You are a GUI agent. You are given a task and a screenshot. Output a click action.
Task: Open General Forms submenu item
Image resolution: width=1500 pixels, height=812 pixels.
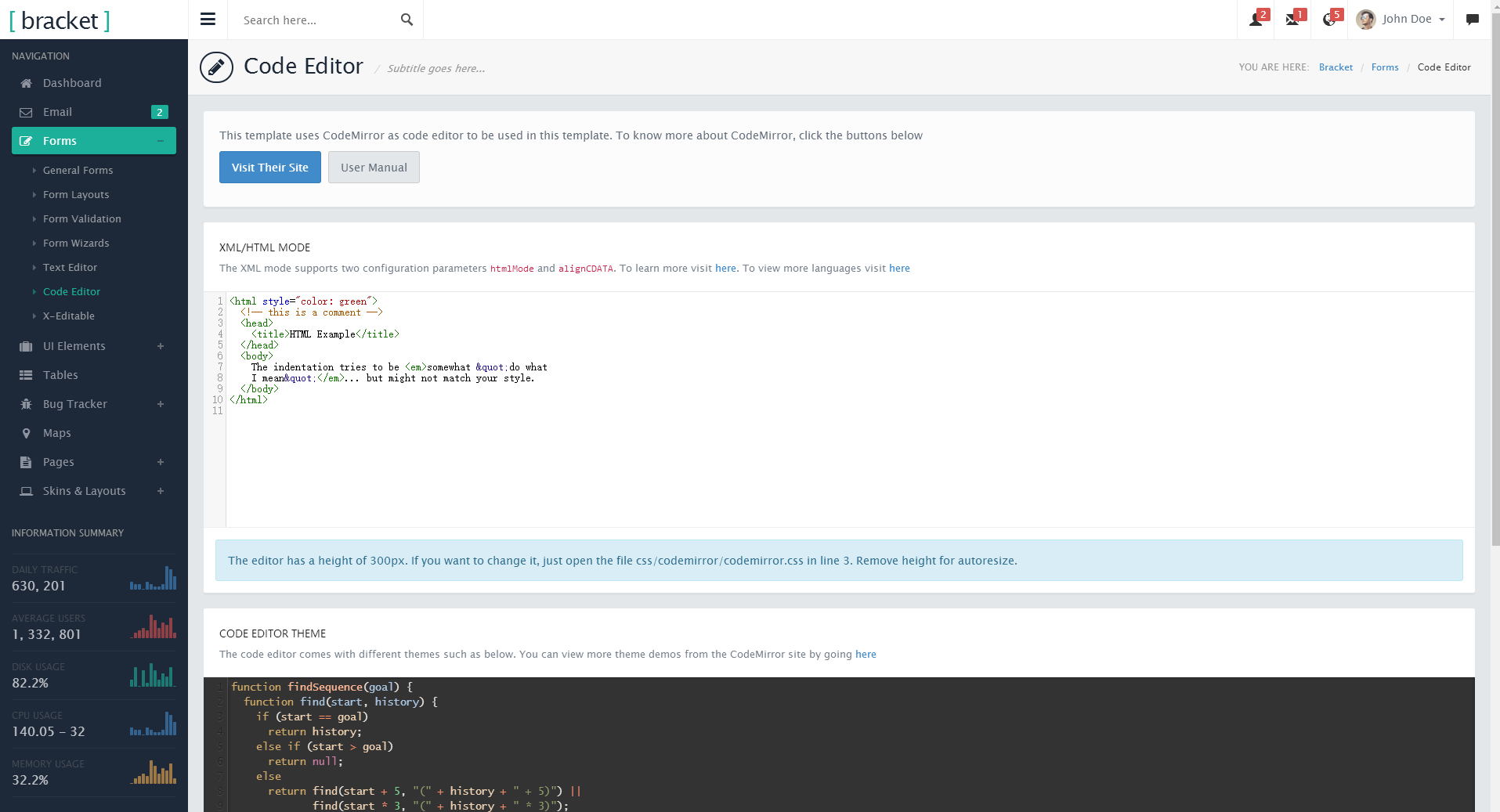point(78,170)
